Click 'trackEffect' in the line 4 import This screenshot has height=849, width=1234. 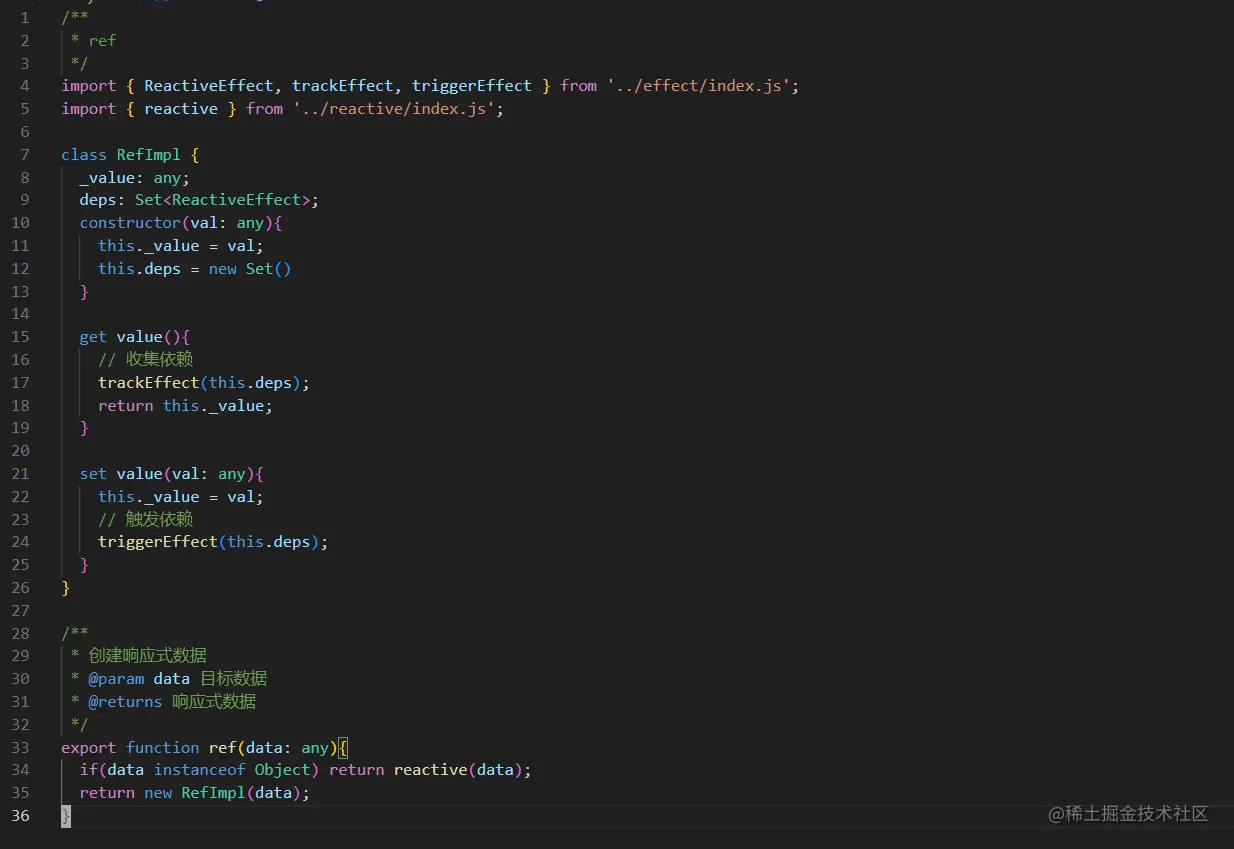pyautogui.click(x=343, y=86)
